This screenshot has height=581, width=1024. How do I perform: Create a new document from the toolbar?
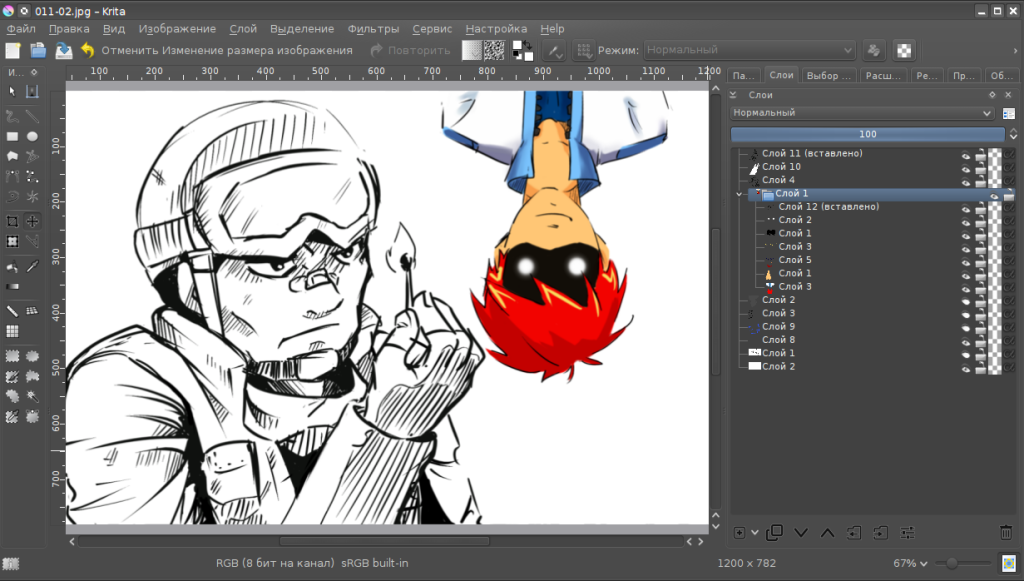pos(13,50)
